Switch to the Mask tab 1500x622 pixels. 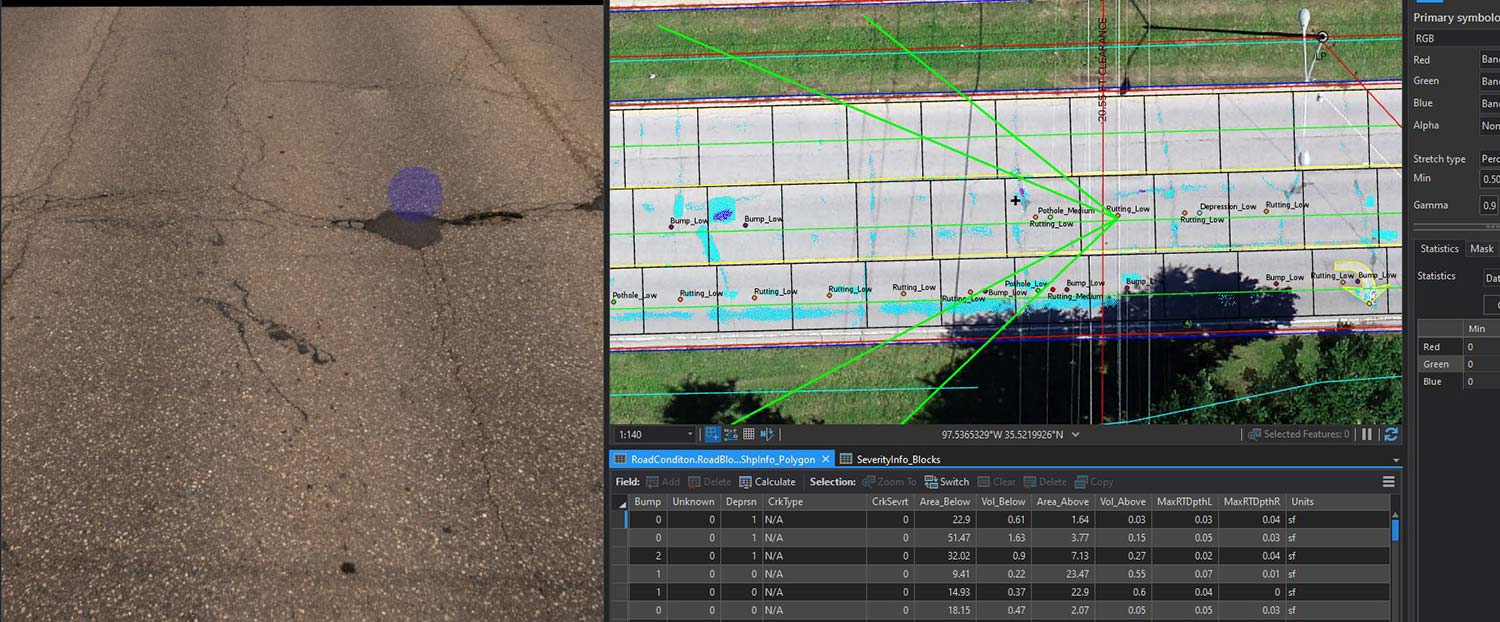[1481, 249]
